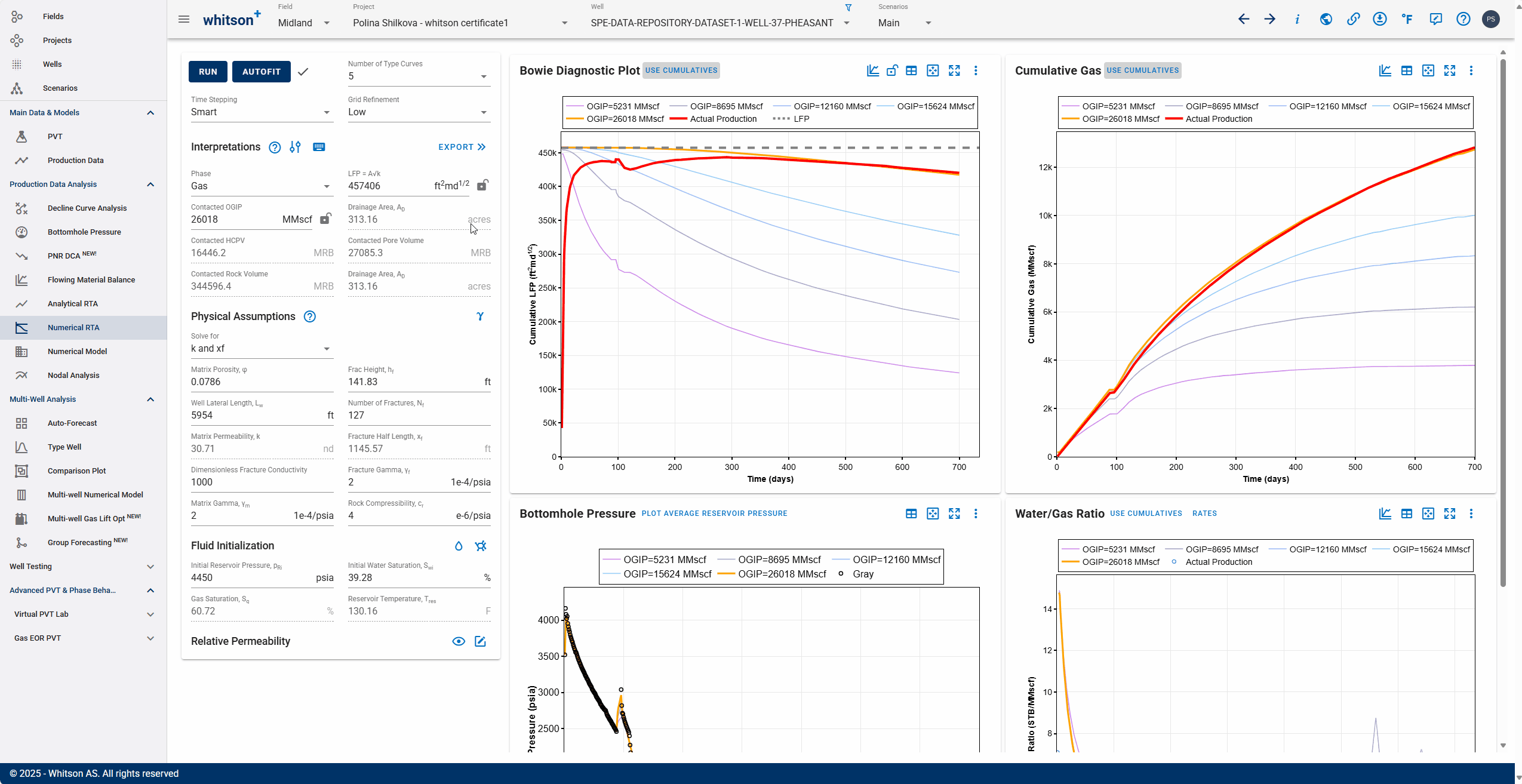Click the download icon in top toolbar
Screen dimensions: 1522x784
(x=1380, y=19)
